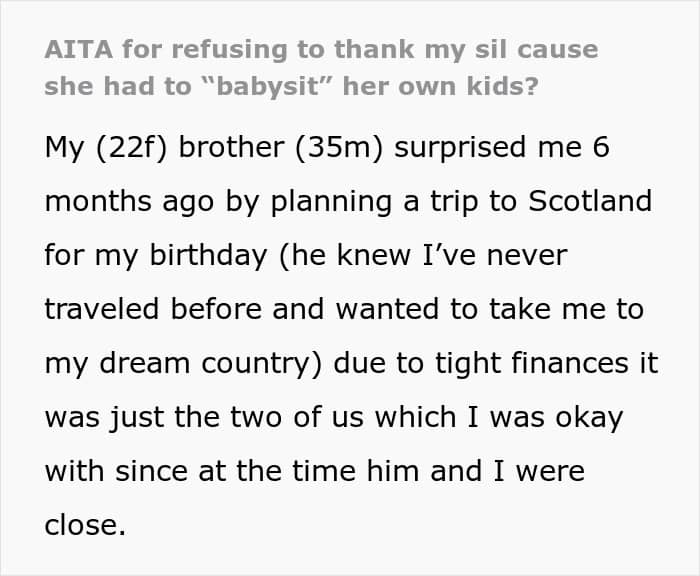Click the phrase "dream country)" in the paragraph
The height and width of the screenshot is (576, 700).
click(x=211, y=363)
